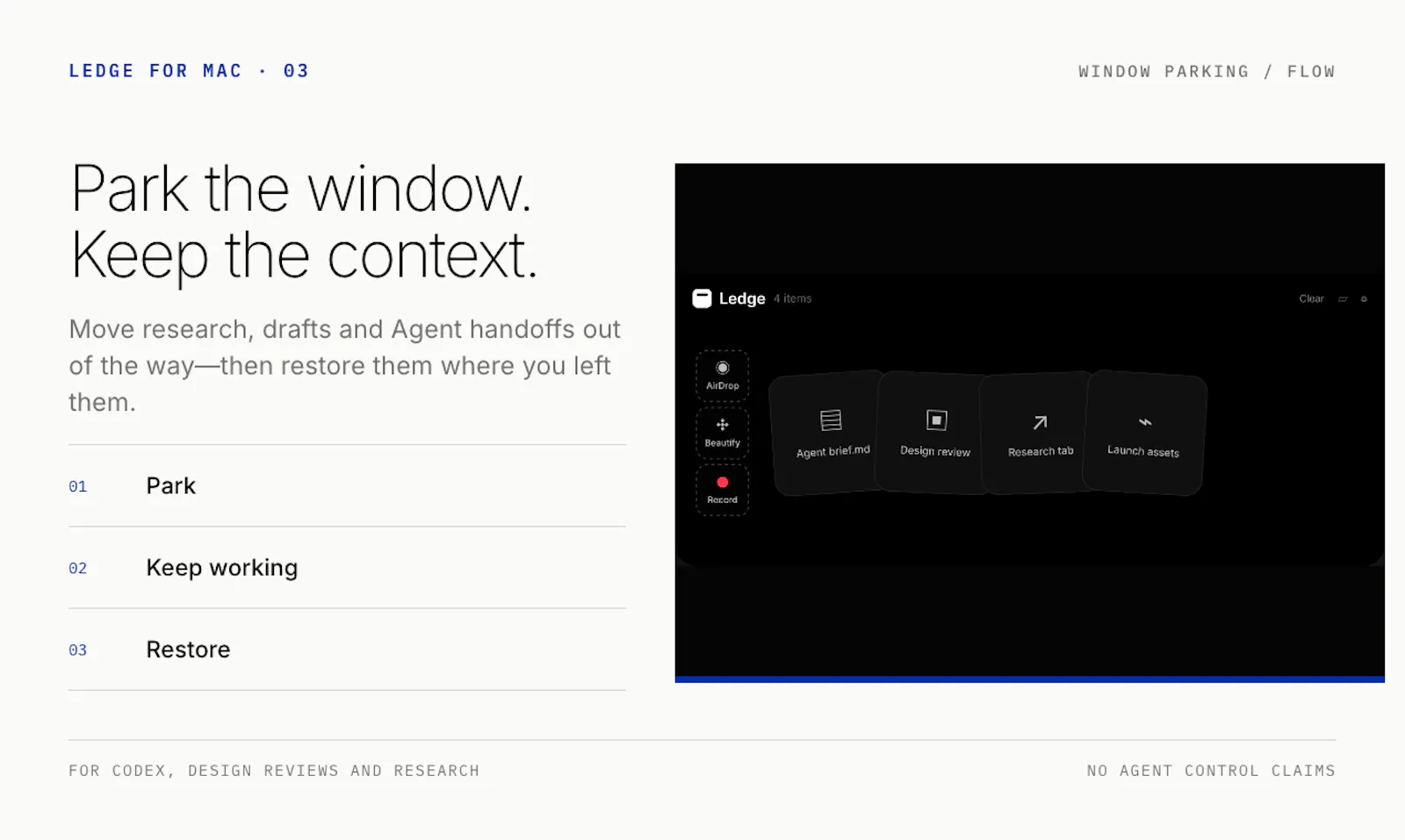The width and height of the screenshot is (1405, 840).
Task: Click Clear in the Ledge header
Action: tap(1311, 299)
